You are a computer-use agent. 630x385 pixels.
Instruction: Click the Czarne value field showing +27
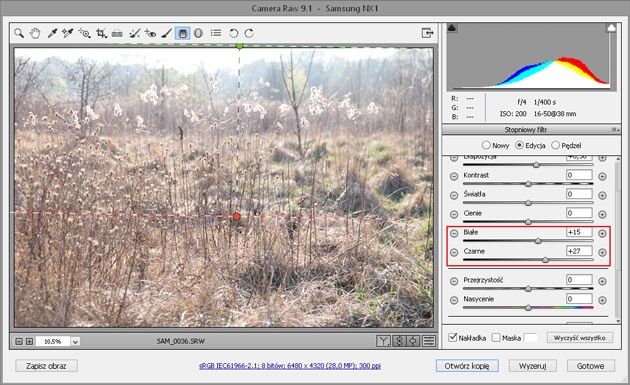point(579,251)
